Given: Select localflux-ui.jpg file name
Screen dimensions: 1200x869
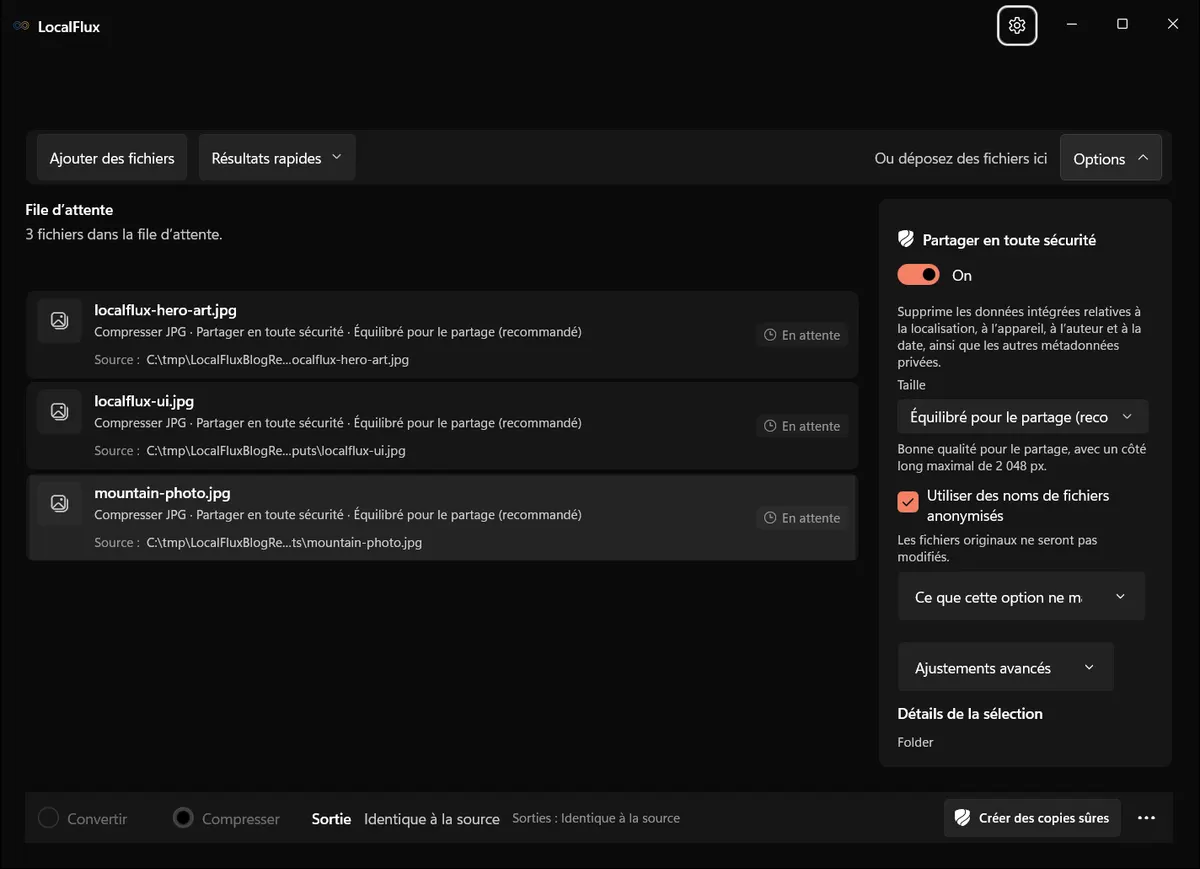Looking at the screenshot, I should [144, 401].
